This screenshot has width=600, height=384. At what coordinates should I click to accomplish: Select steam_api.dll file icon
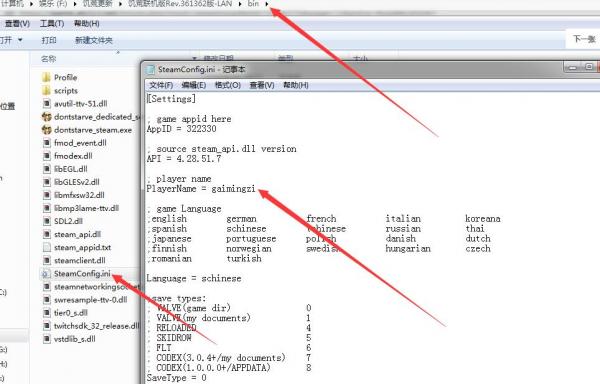46,234
